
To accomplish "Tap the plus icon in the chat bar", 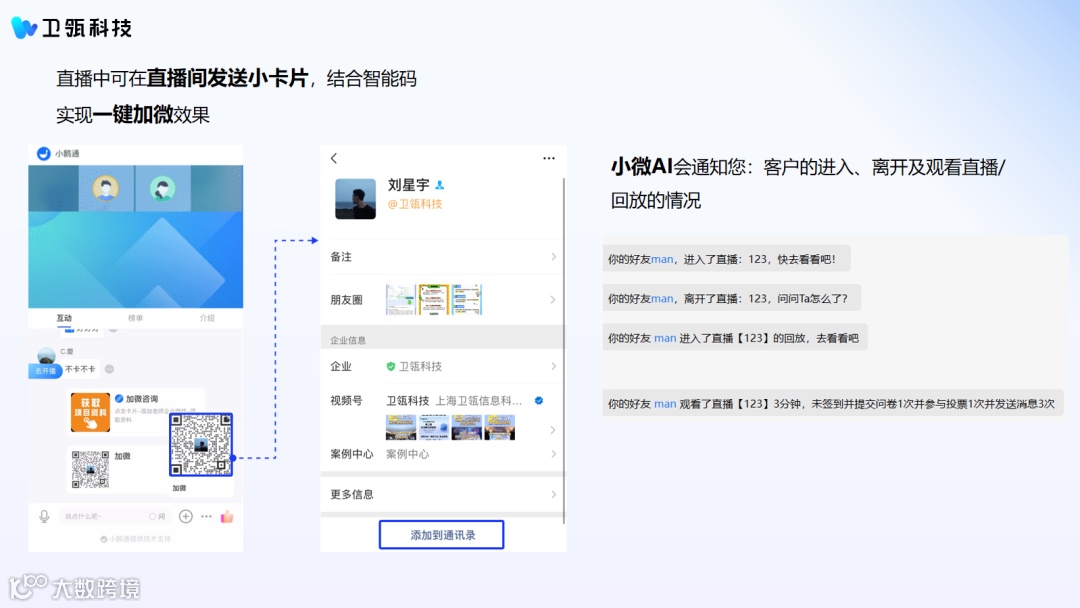I will [185, 516].
